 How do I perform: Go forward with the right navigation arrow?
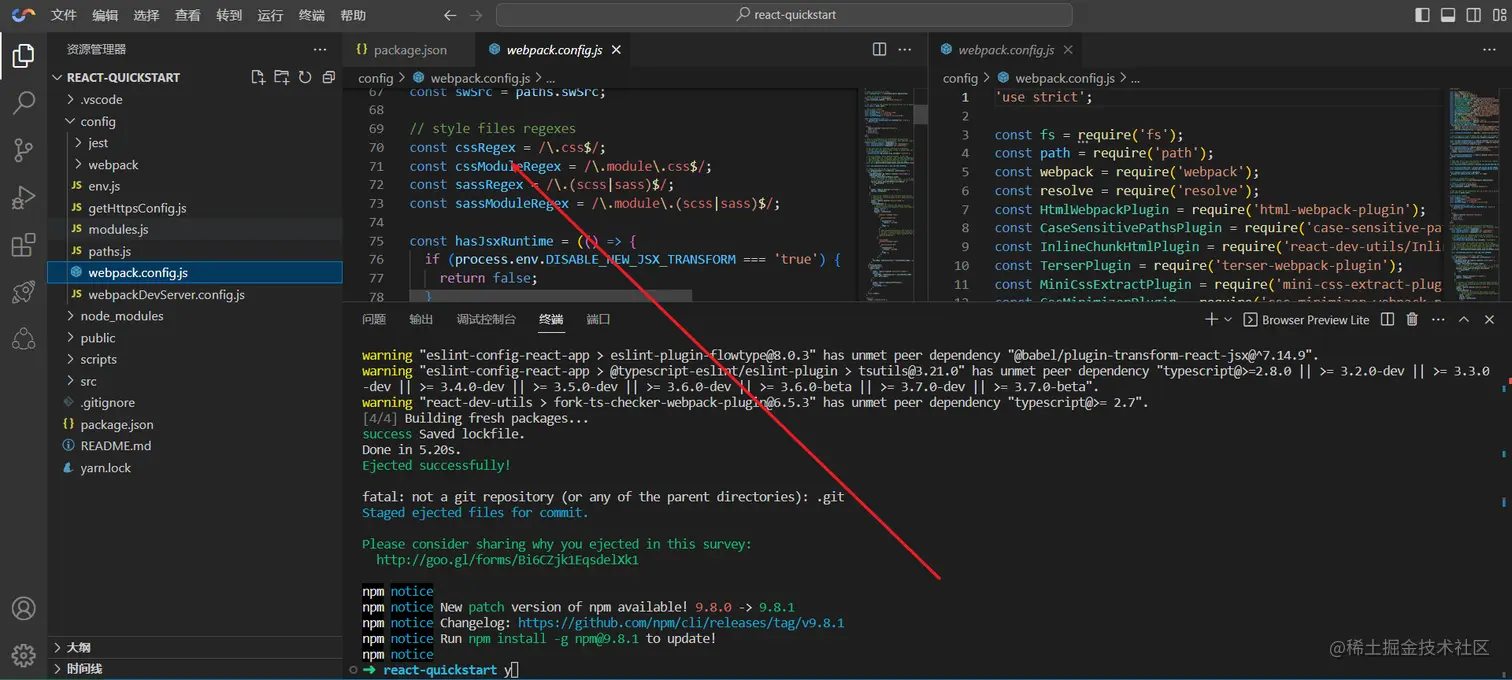(476, 15)
